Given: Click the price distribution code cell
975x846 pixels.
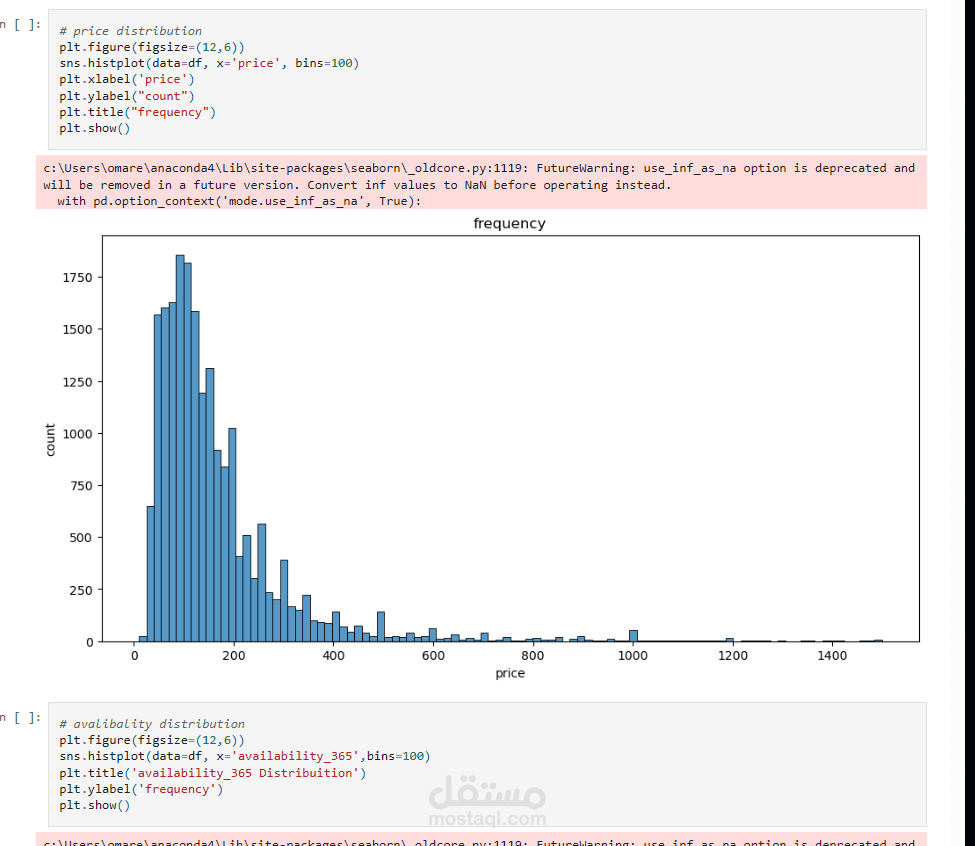Looking at the screenshot, I should tap(487, 79).
